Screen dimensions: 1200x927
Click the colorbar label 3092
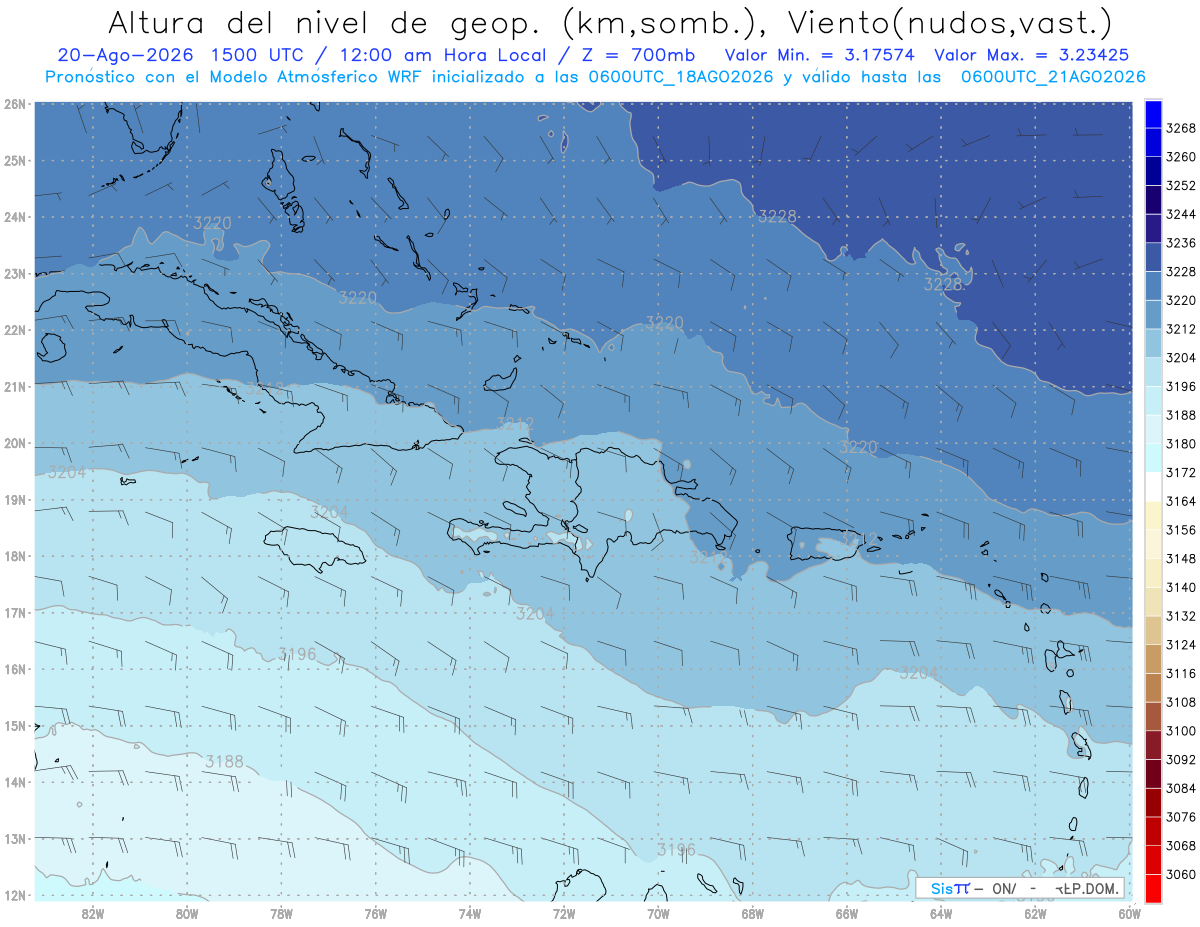1181,759
